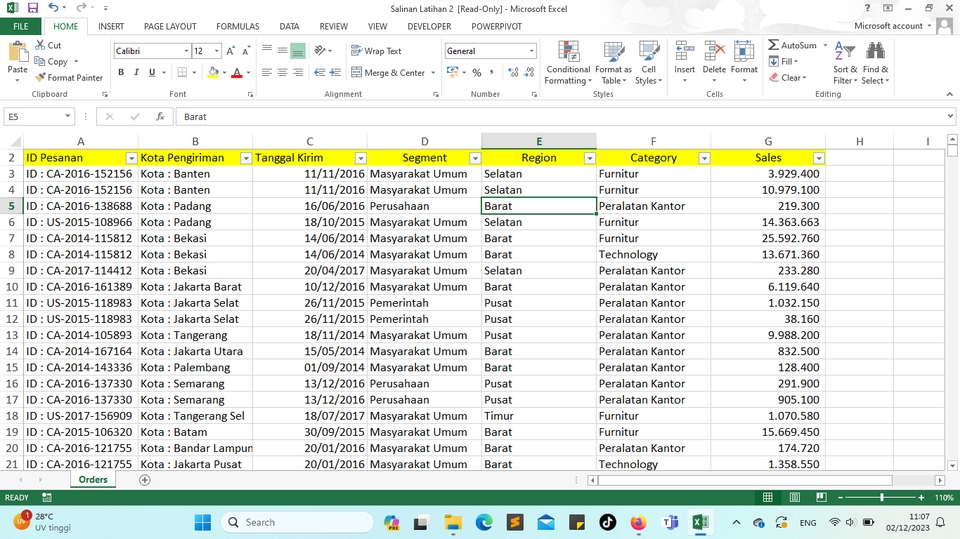The image size is (960, 539).
Task: Open the fill color yellow swatch
Action: (213, 72)
